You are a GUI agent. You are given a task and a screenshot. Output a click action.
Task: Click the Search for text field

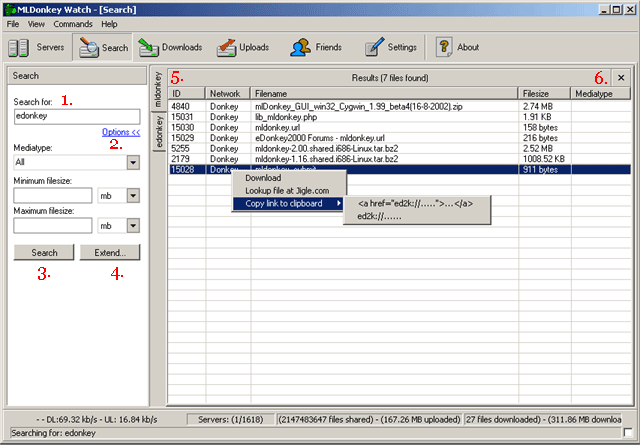click(77, 116)
